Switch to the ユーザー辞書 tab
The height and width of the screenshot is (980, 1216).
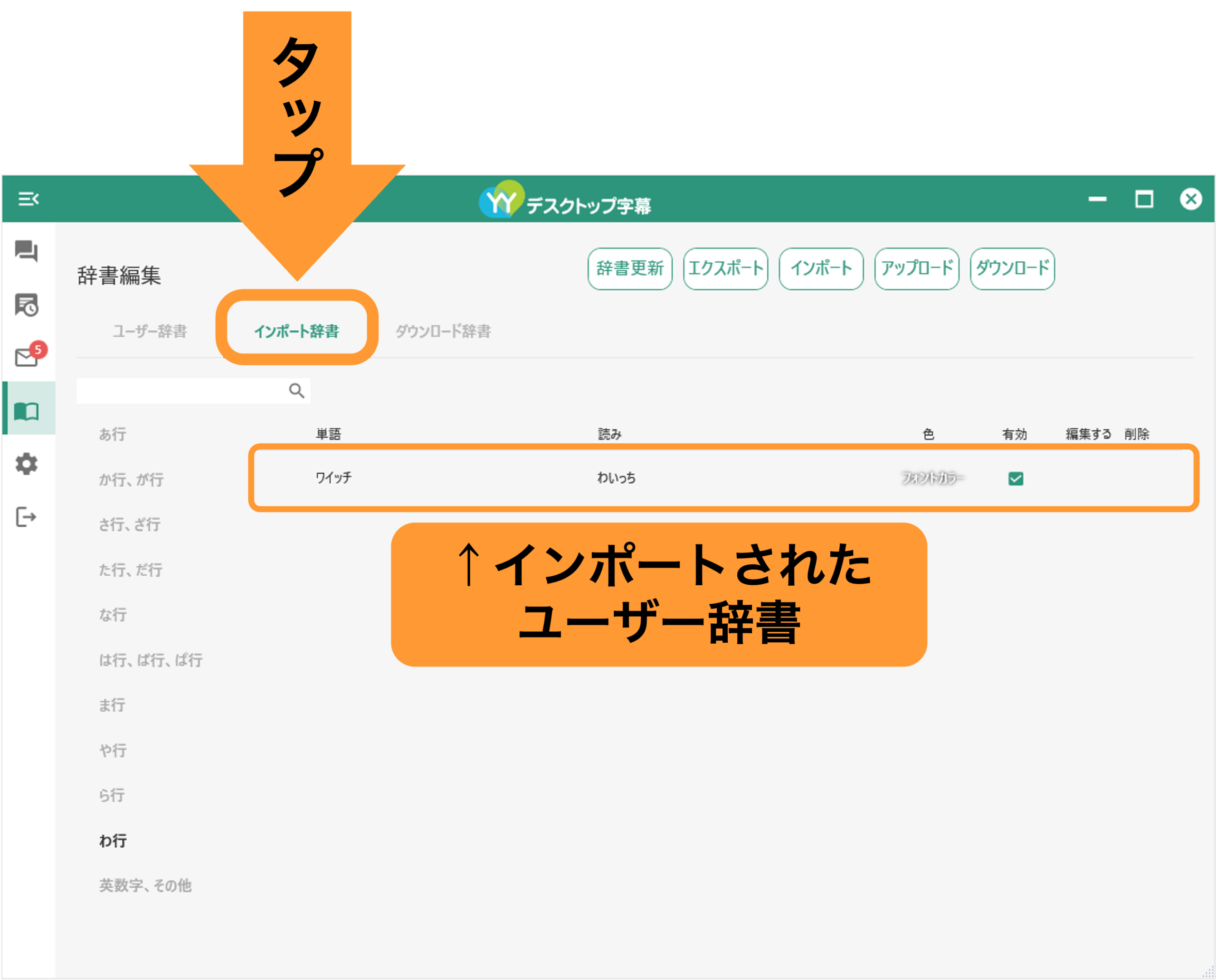pyautogui.click(x=150, y=331)
